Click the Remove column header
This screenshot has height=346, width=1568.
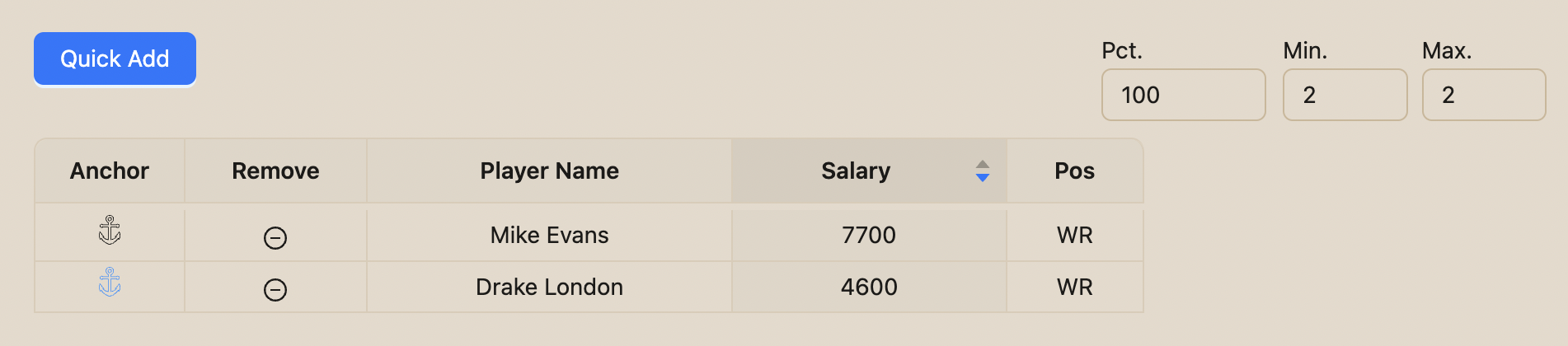point(275,171)
